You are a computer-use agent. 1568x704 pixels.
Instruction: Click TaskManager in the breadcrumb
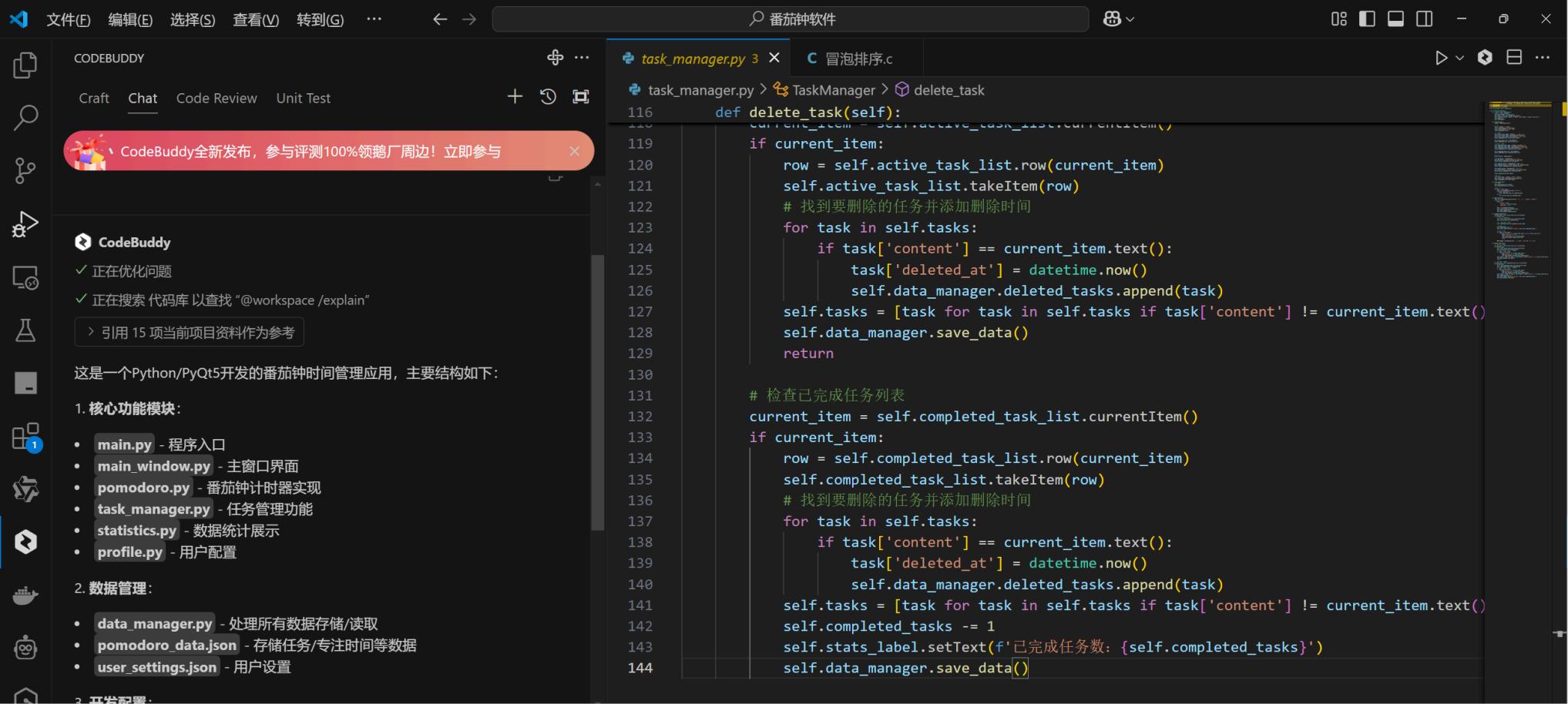[833, 90]
